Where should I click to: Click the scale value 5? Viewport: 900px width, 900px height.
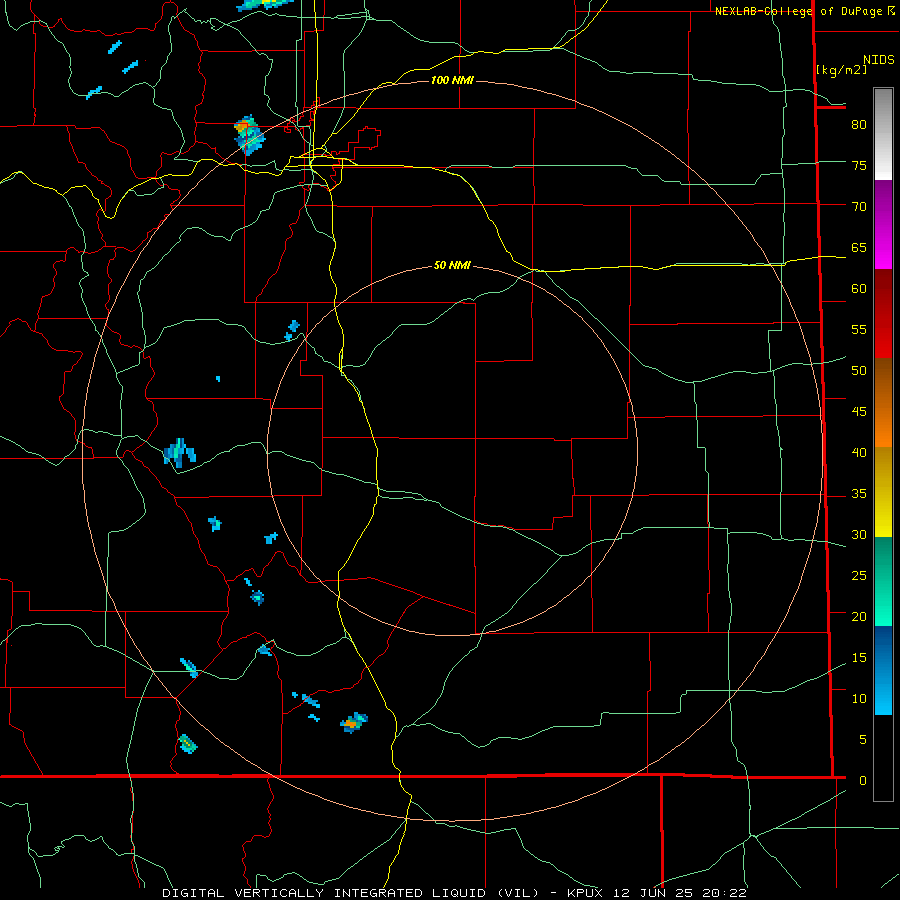click(x=863, y=739)
